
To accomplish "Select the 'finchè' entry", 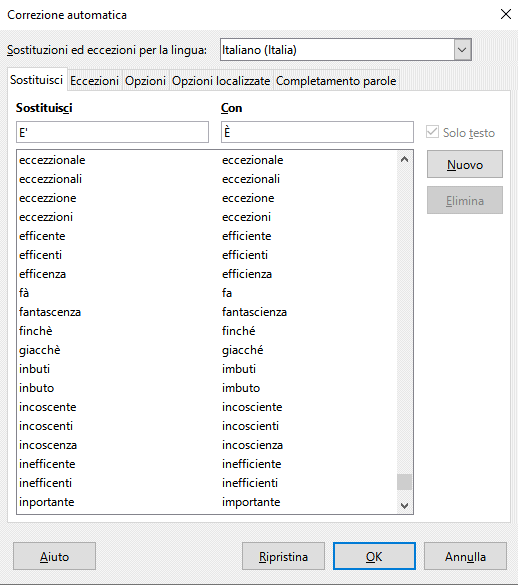I will click(x=207, y=331).
